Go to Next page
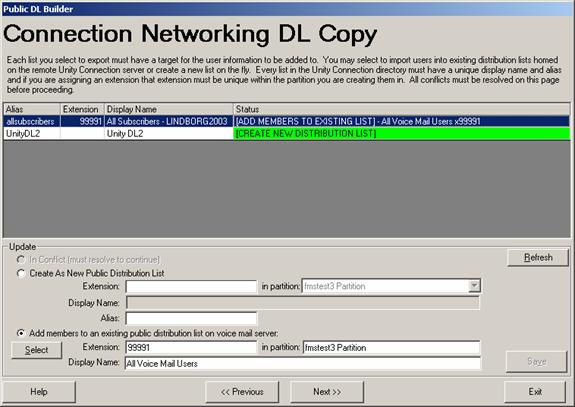The image size is (575, 407). pyautogui.click(x=327, y=392)
